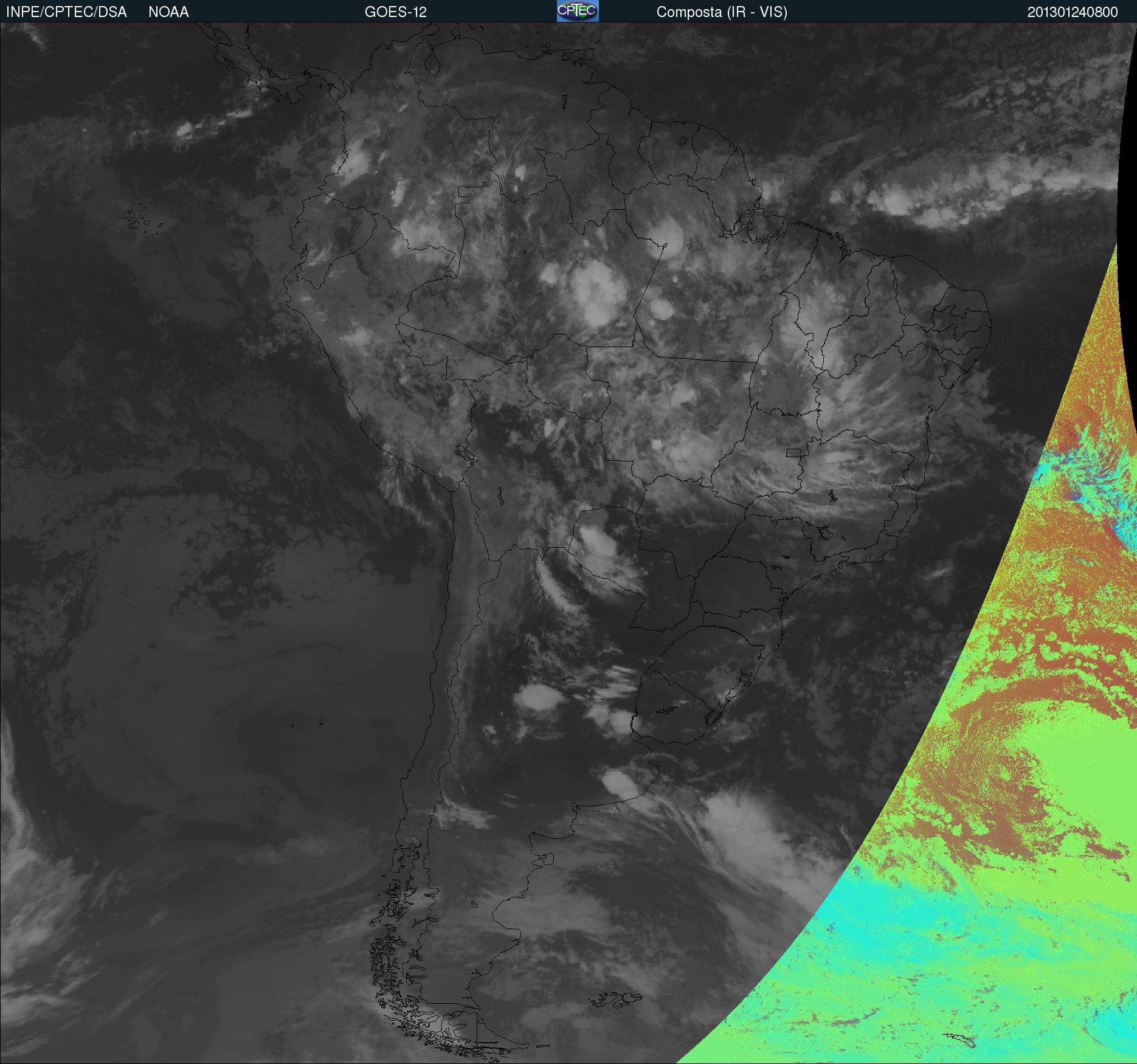Click the Composta (IR - VIS) label
The height and width of the screenshot is (1064, 1137).
click(x=722, y=12)
